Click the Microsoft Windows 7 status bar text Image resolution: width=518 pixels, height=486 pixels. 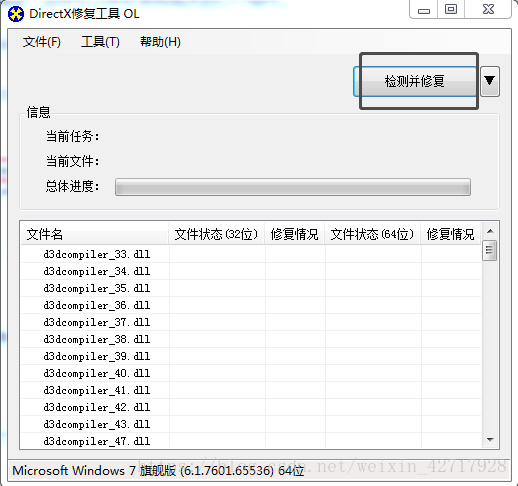(158, 470)
